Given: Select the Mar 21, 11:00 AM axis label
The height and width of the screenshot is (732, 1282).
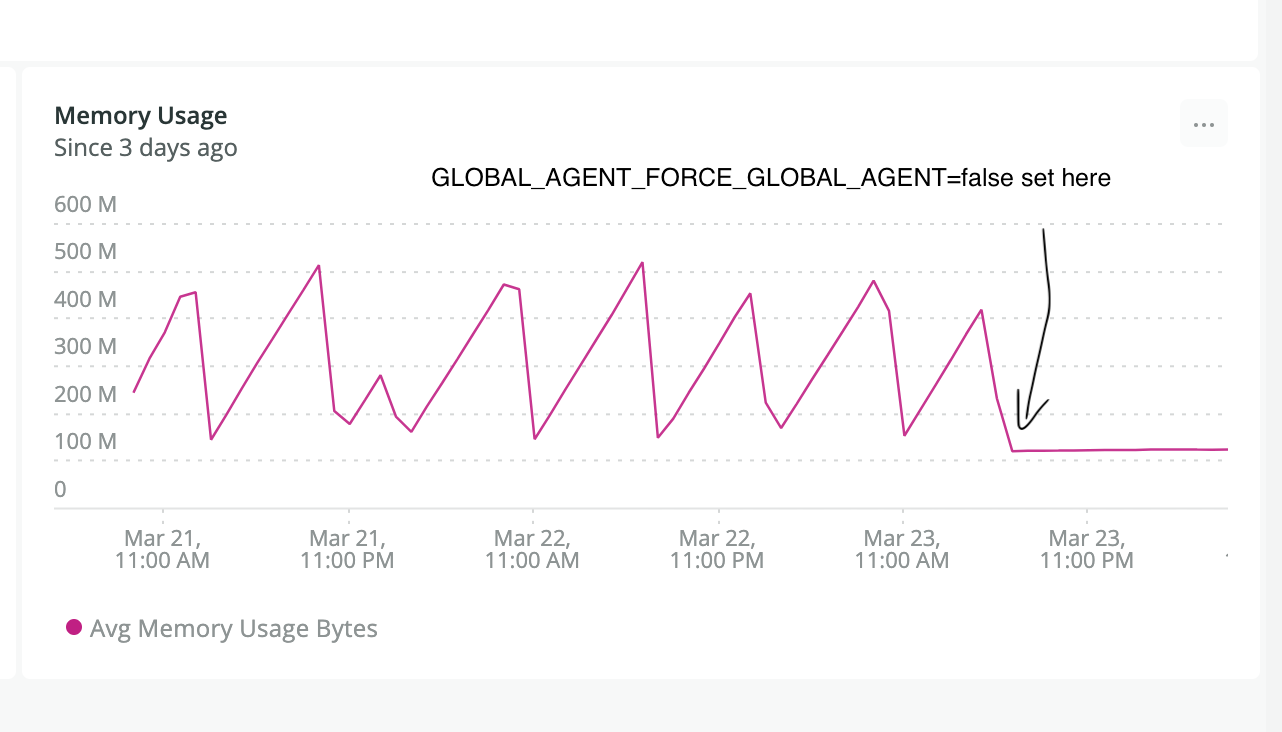Looking at the screenshot, I should point(162,549).
